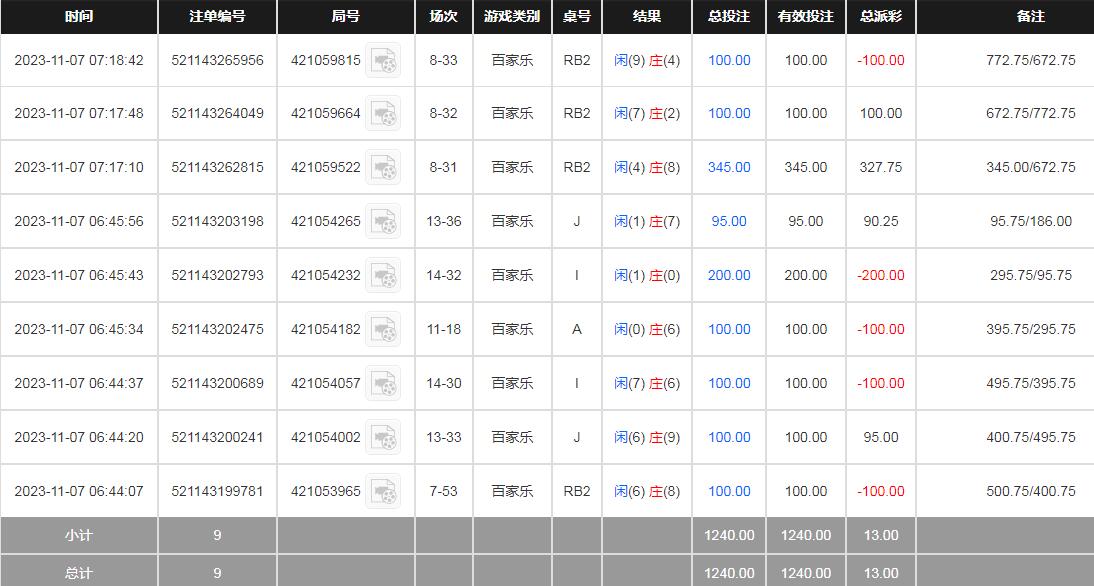Click result 闲(1) 庄(0)
Viewport: 1094px width, 586px height.
click(647, 276)
